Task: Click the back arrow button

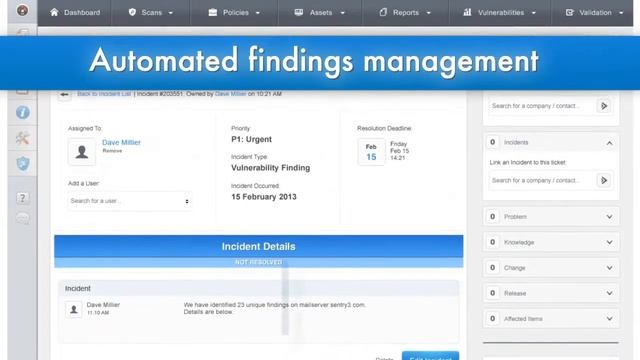Action: coord(64,94)
